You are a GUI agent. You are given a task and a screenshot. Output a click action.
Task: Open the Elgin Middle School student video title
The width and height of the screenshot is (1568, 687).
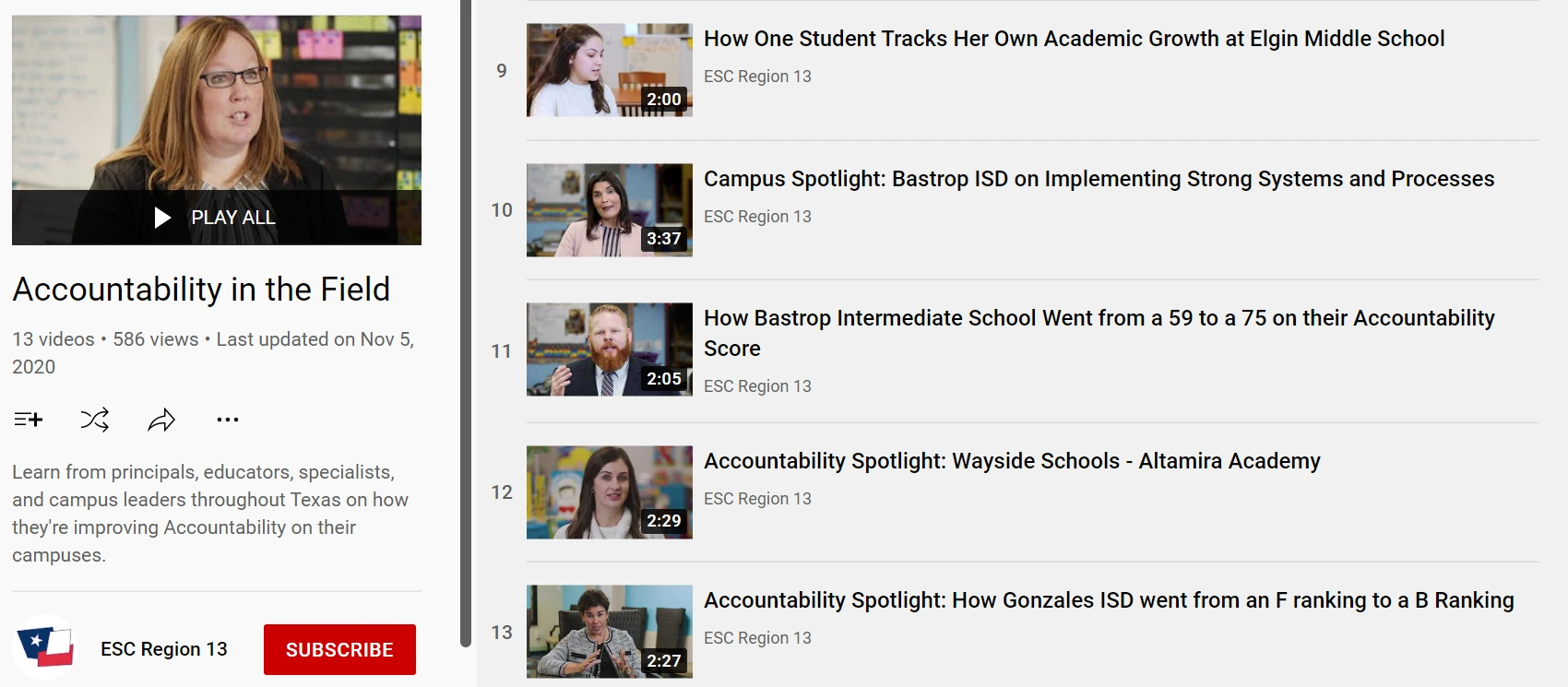click(x=1075, y=39)
